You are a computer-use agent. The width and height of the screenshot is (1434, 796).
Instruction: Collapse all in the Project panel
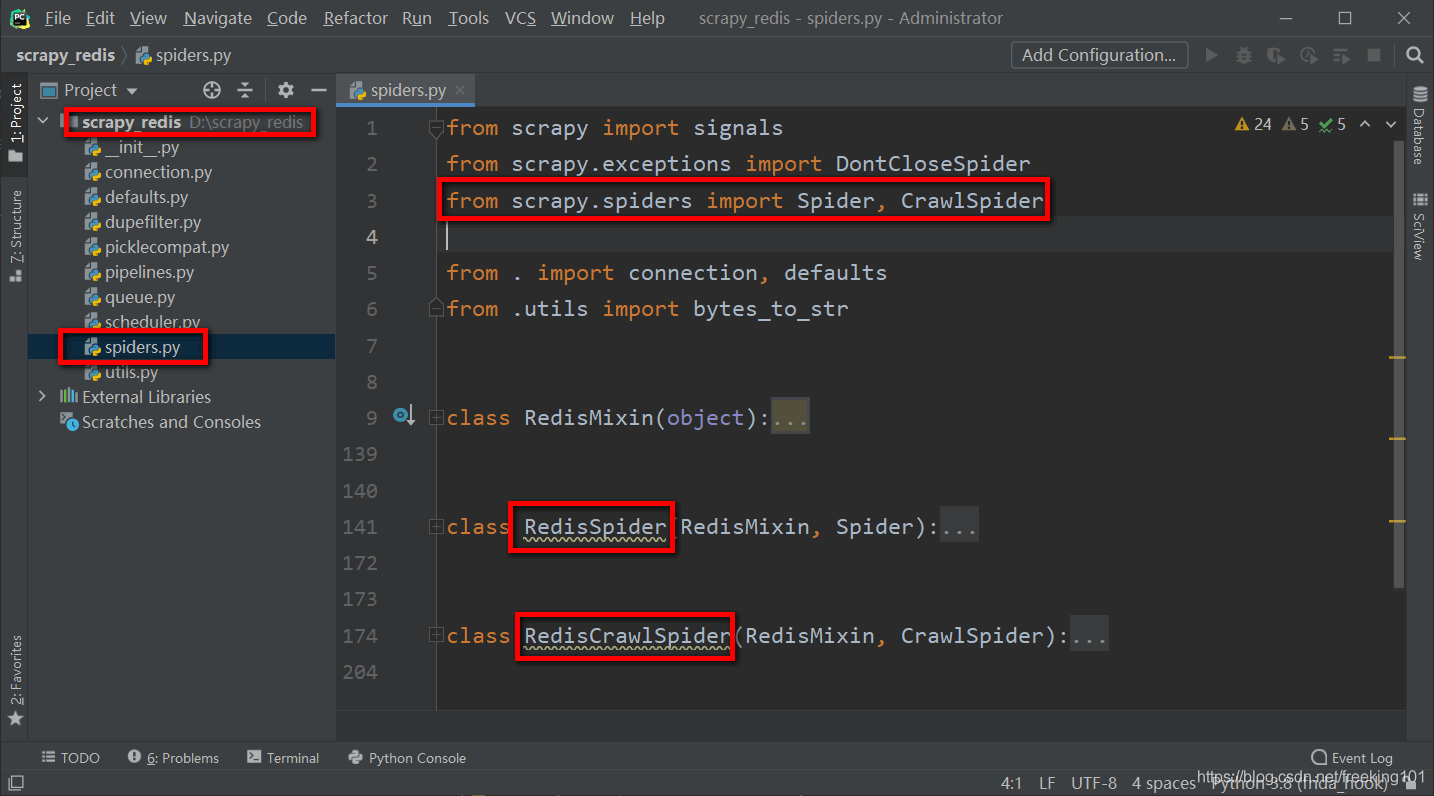[x=245, y=90]
